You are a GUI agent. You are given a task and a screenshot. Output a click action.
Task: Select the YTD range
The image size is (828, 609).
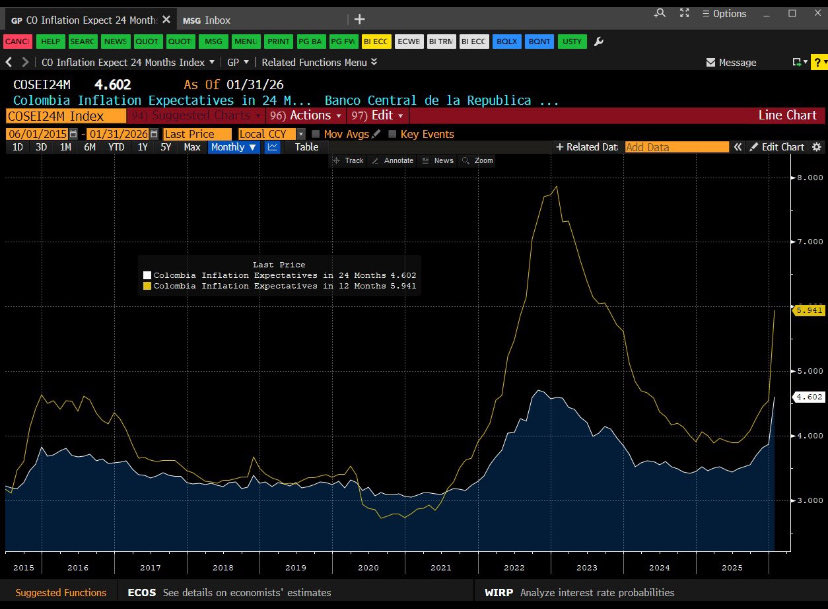(116, 147)
